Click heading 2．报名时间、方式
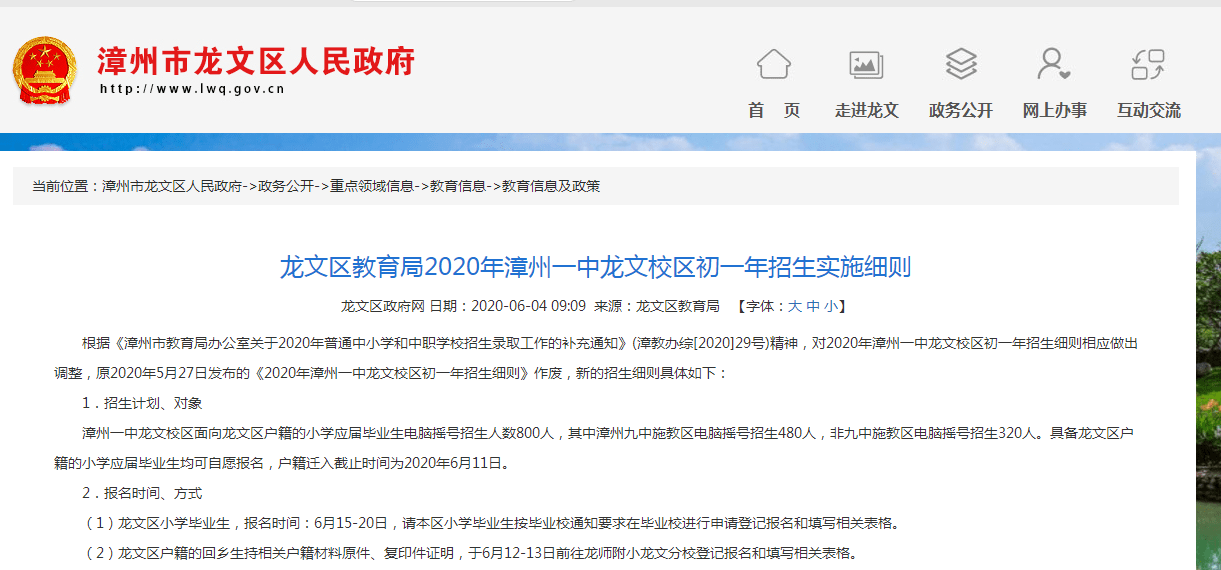This screenshot has width=1221, height=570. point(142,493)
